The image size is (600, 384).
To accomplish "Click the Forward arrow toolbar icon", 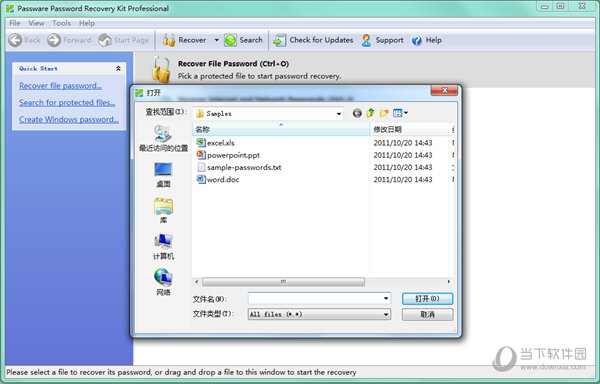I will click(54, 40).
